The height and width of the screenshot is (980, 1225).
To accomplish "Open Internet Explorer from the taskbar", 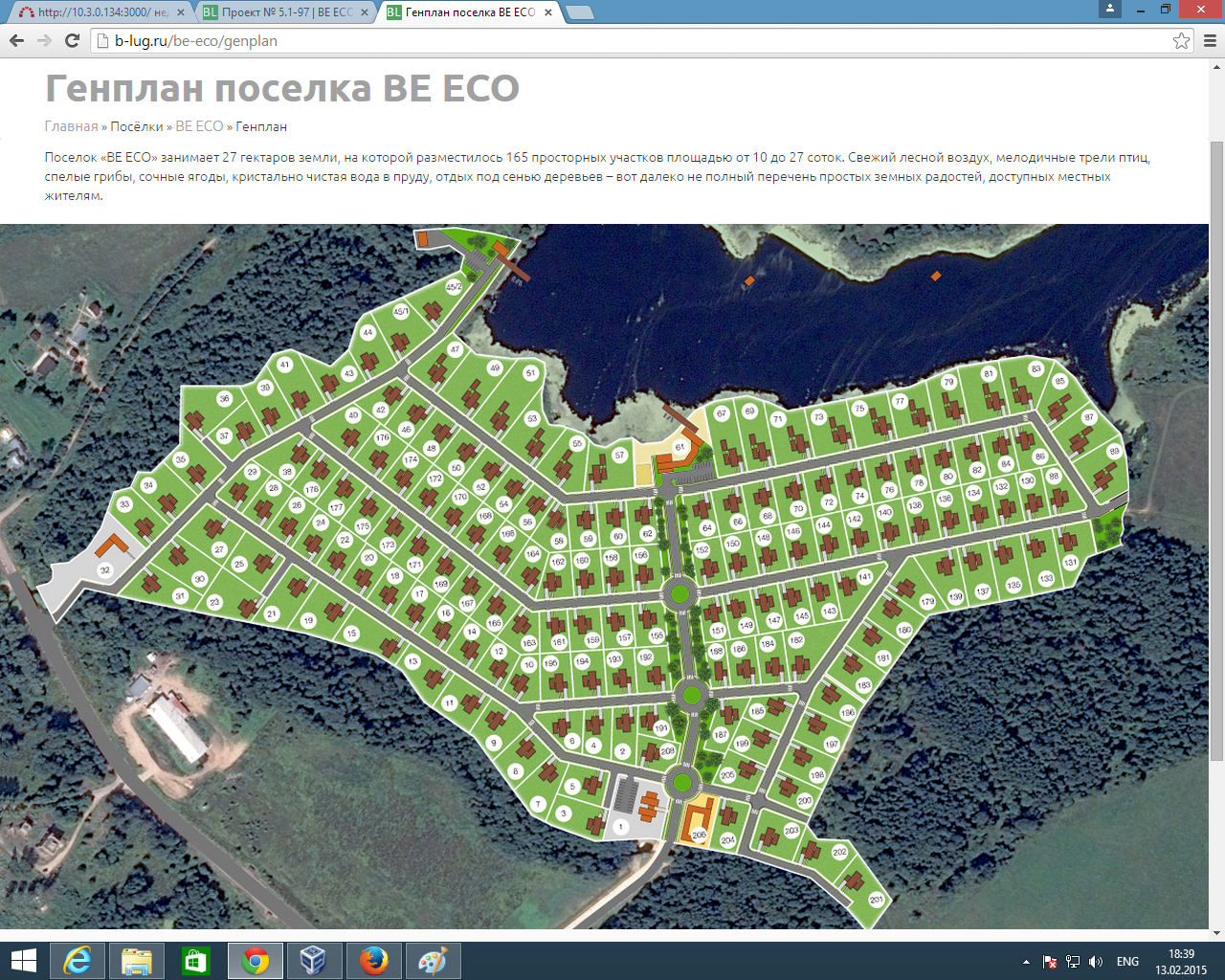I will 77,961.
